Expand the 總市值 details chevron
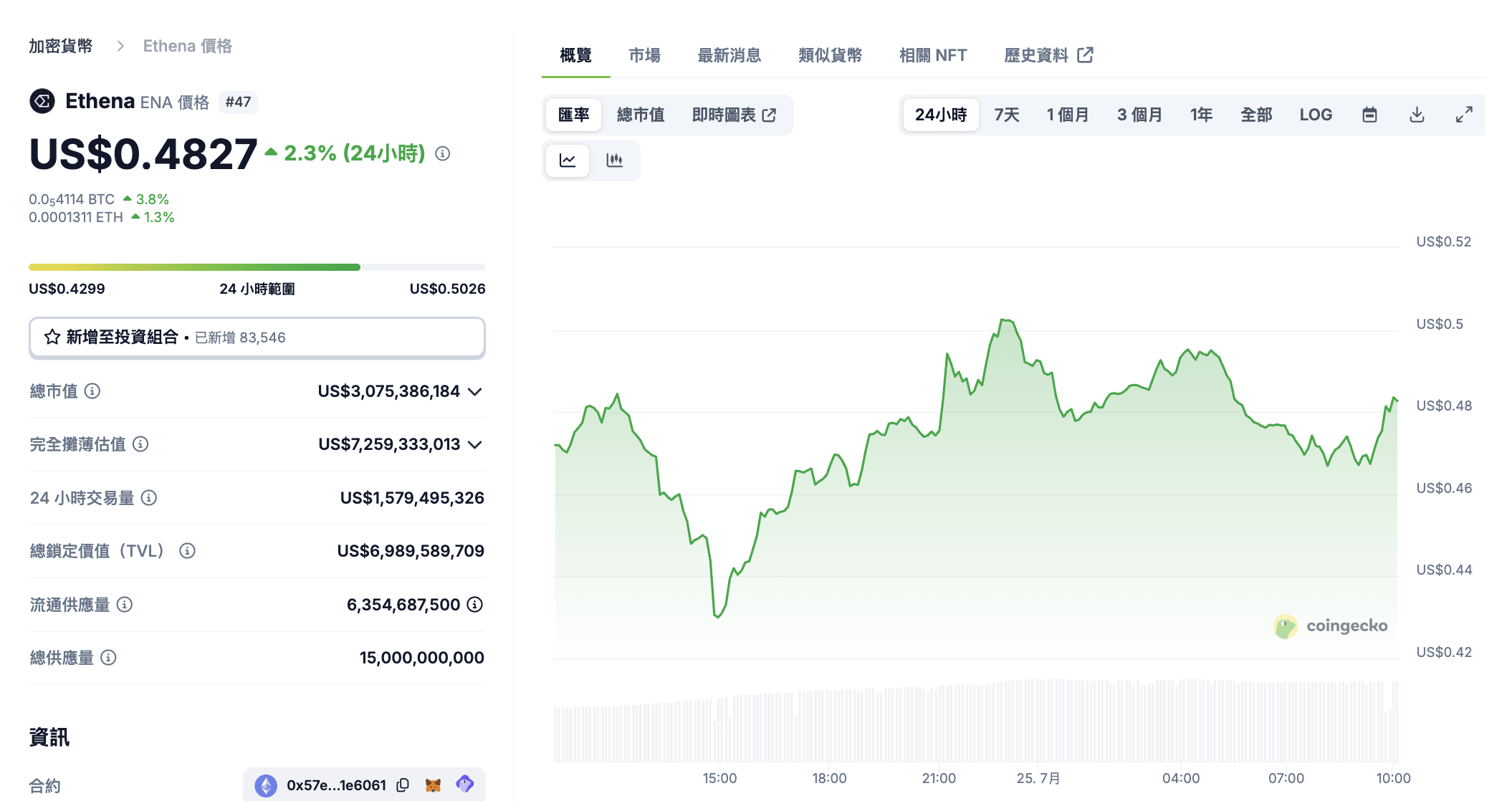1512x801 pixels. [474, 391]
